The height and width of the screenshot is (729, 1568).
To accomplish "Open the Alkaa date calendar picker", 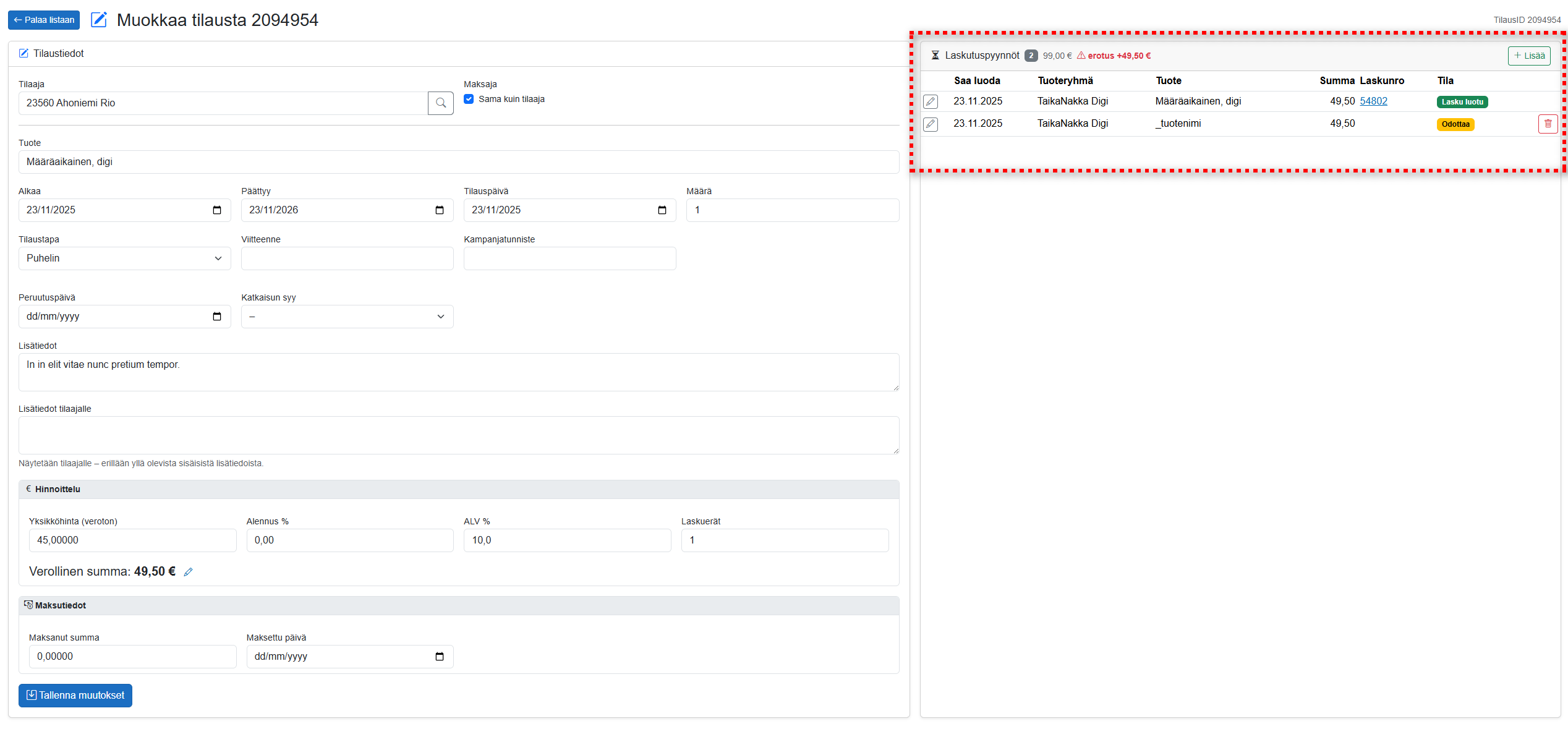I will 217,210.
